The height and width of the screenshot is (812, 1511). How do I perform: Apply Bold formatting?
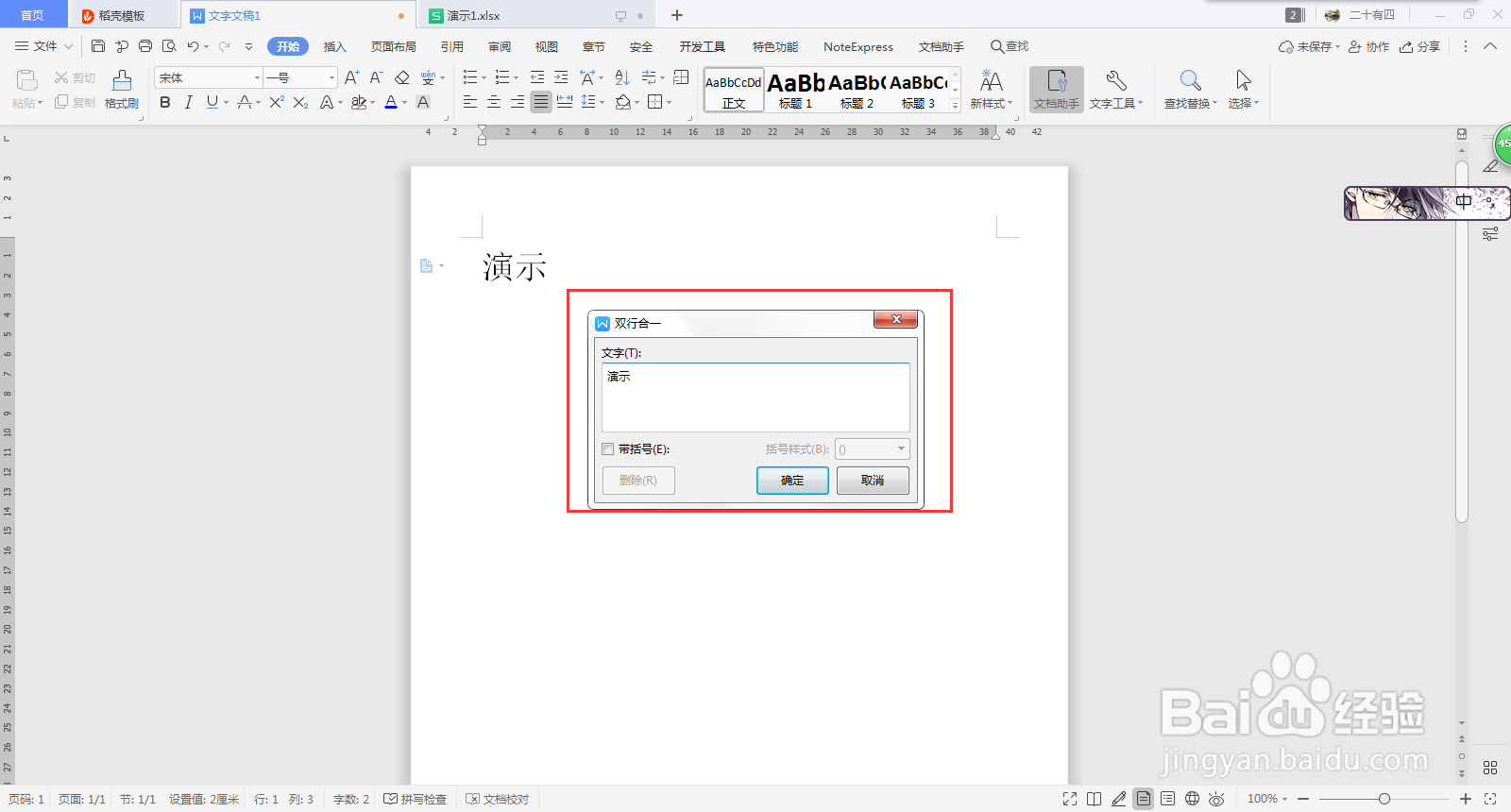pos(165,102)
